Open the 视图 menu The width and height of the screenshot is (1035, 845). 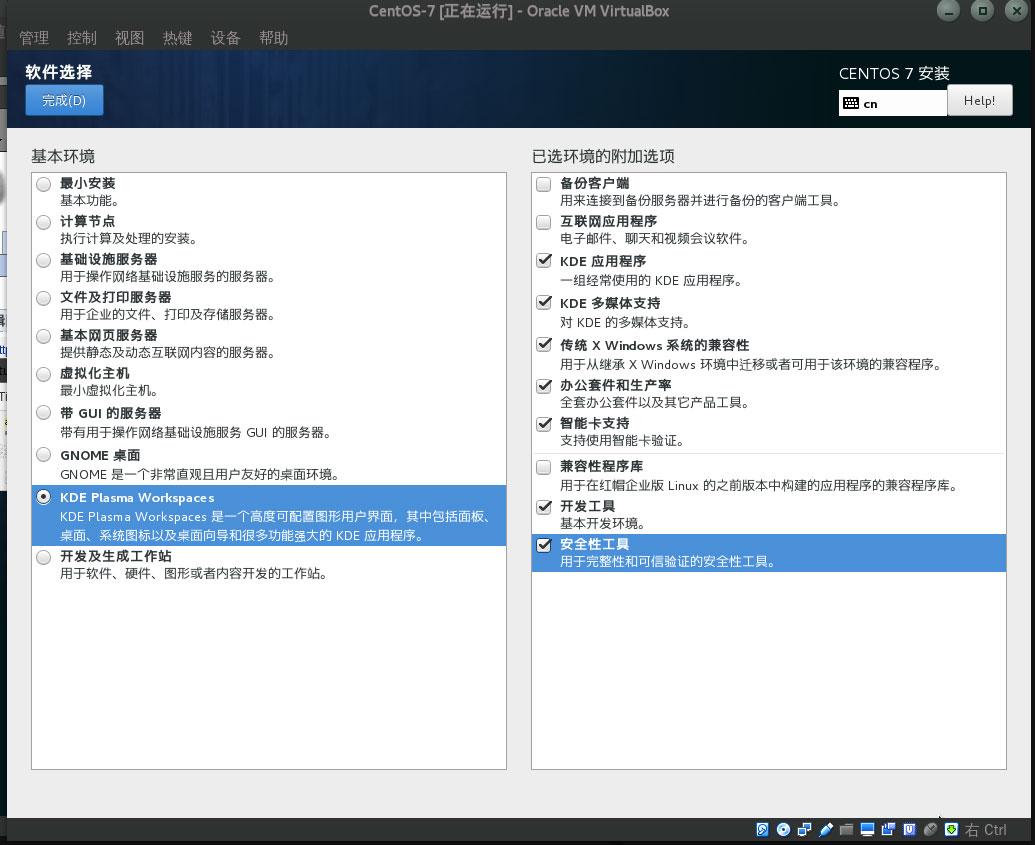tap(129, 38)
